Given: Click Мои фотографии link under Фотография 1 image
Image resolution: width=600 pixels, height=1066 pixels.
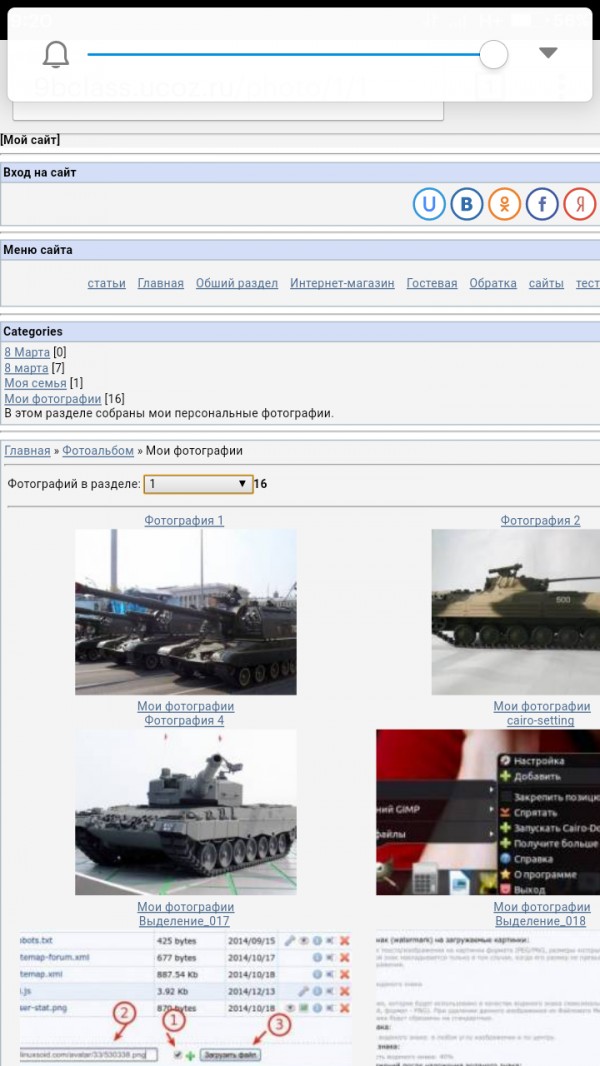Looking at the screenshot, I should pyautogui.click(x=186, y=706).
